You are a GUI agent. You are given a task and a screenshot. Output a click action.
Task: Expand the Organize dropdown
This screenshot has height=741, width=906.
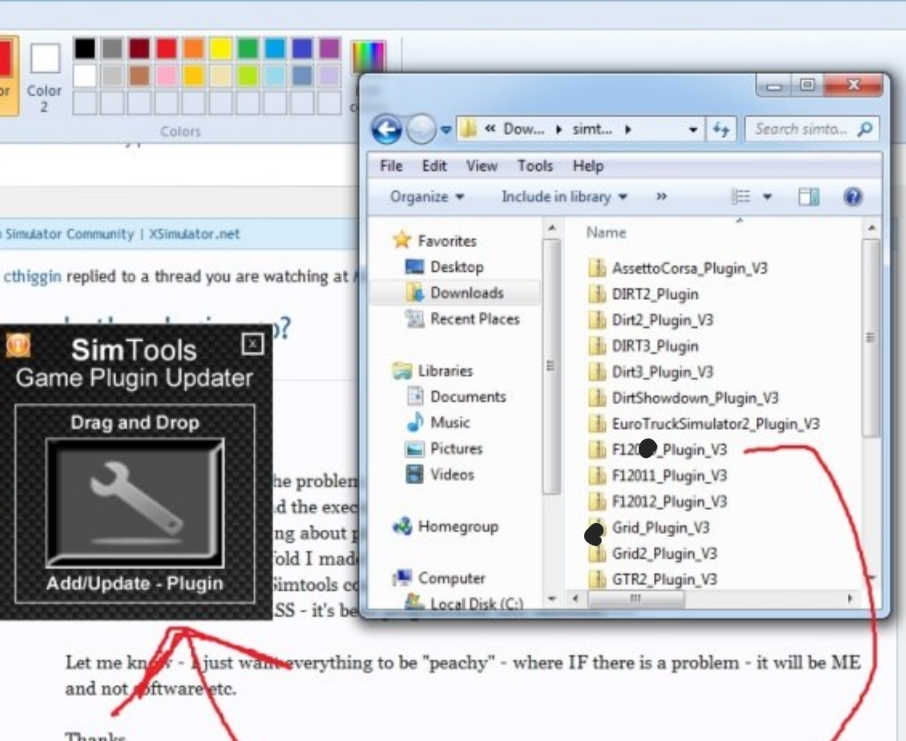(427, 197)
